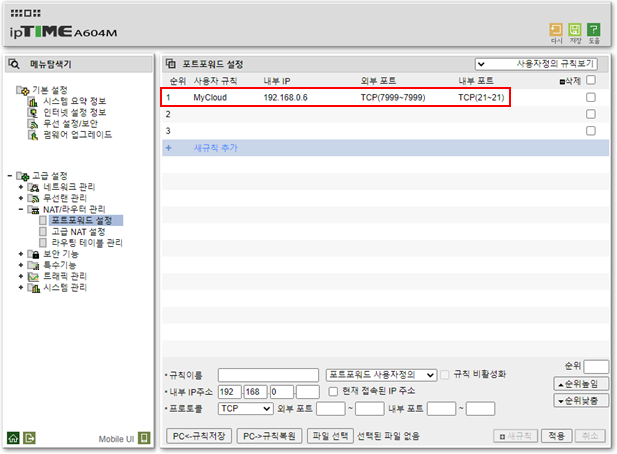Click the 무선 설정/보안 icon

pyautogui.click(x=33, y=124)
